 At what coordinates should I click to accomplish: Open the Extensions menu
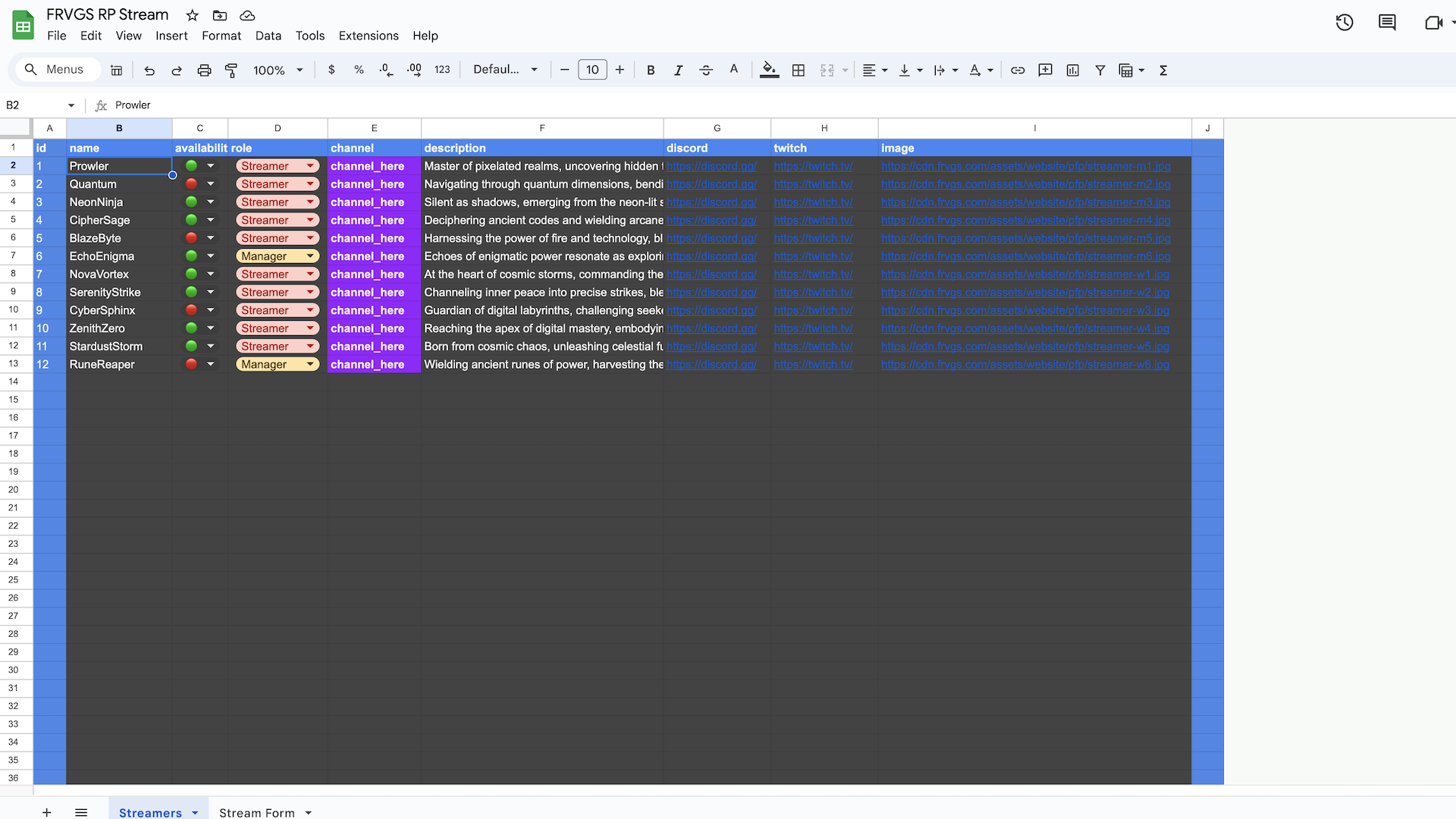[x=369, y=36]
